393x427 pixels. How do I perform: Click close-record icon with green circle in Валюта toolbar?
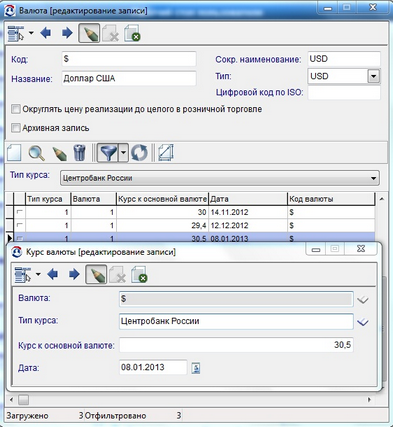(x=132, y=33)
